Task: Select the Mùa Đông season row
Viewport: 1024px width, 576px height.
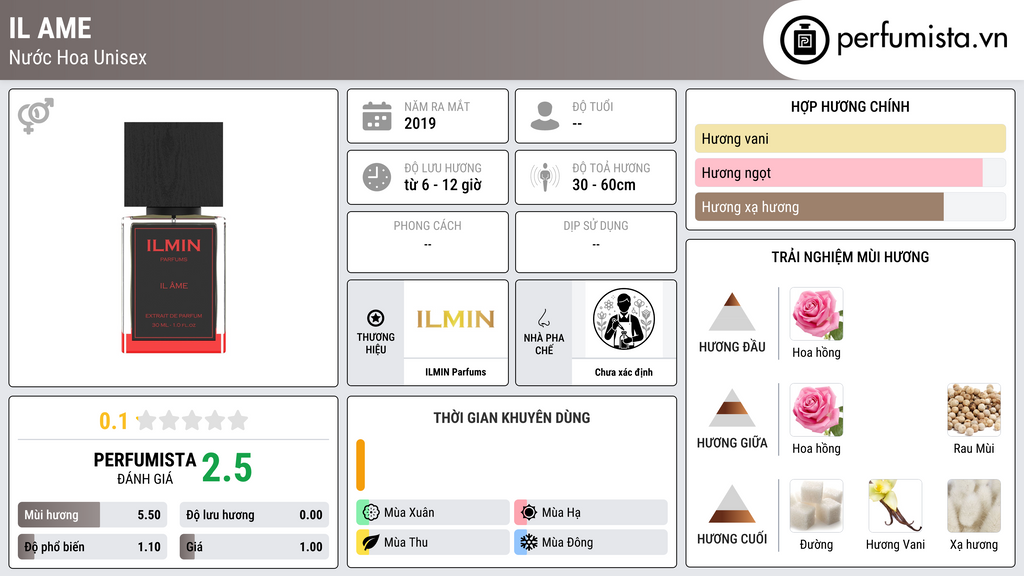Action: 591,542
